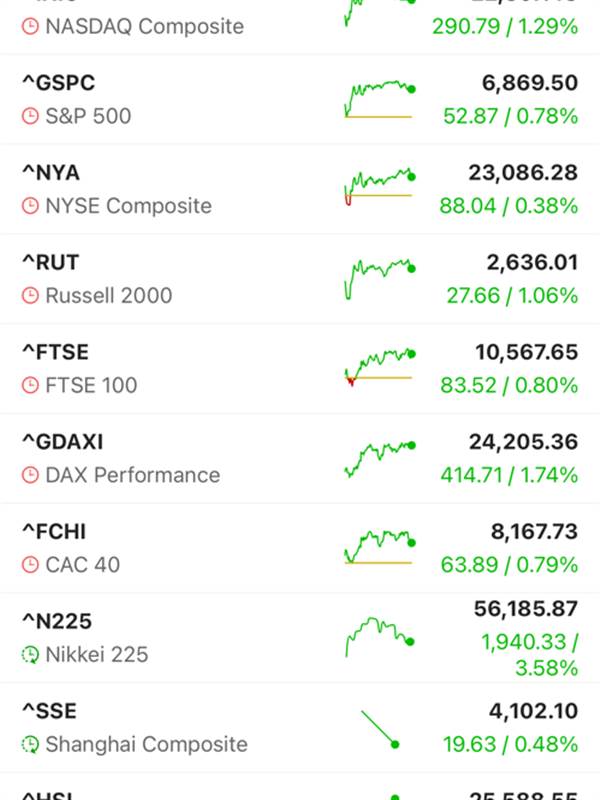600x800 pixels.
Task: Select the ^GDAXI ticker symbol
Action: coord(62,442)
